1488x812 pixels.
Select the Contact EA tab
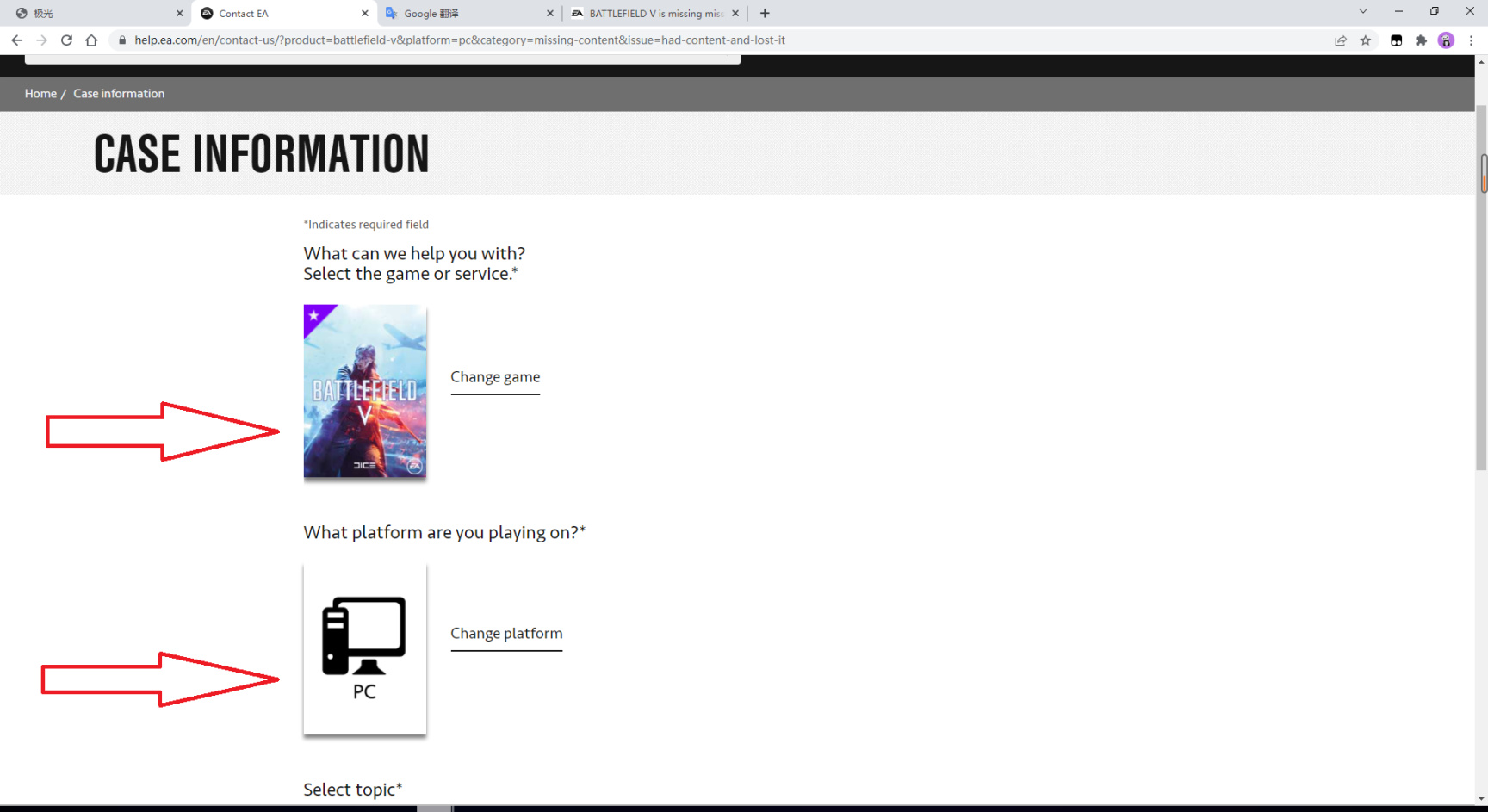[283, 13]
